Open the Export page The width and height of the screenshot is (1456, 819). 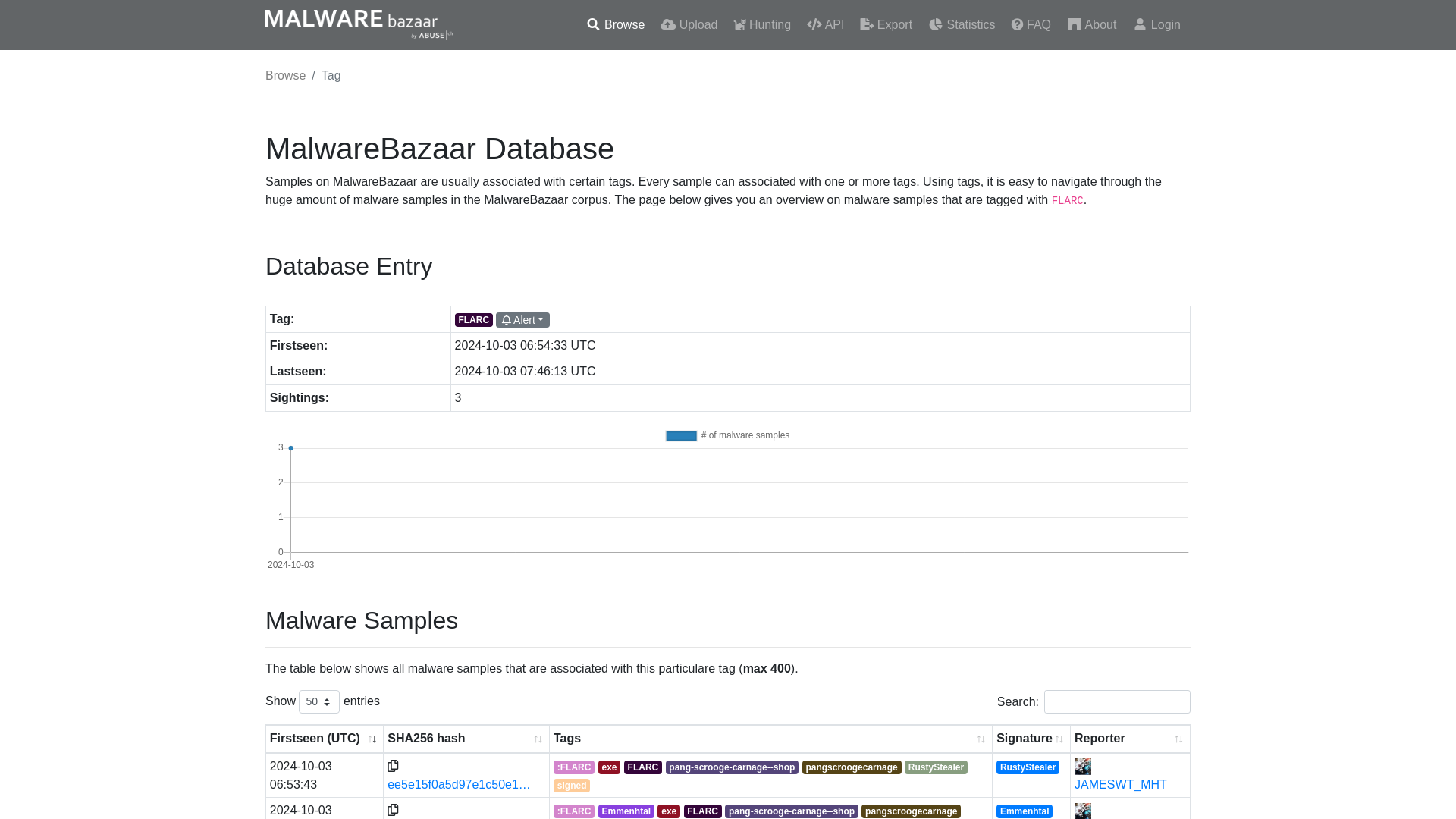point(886,25)
